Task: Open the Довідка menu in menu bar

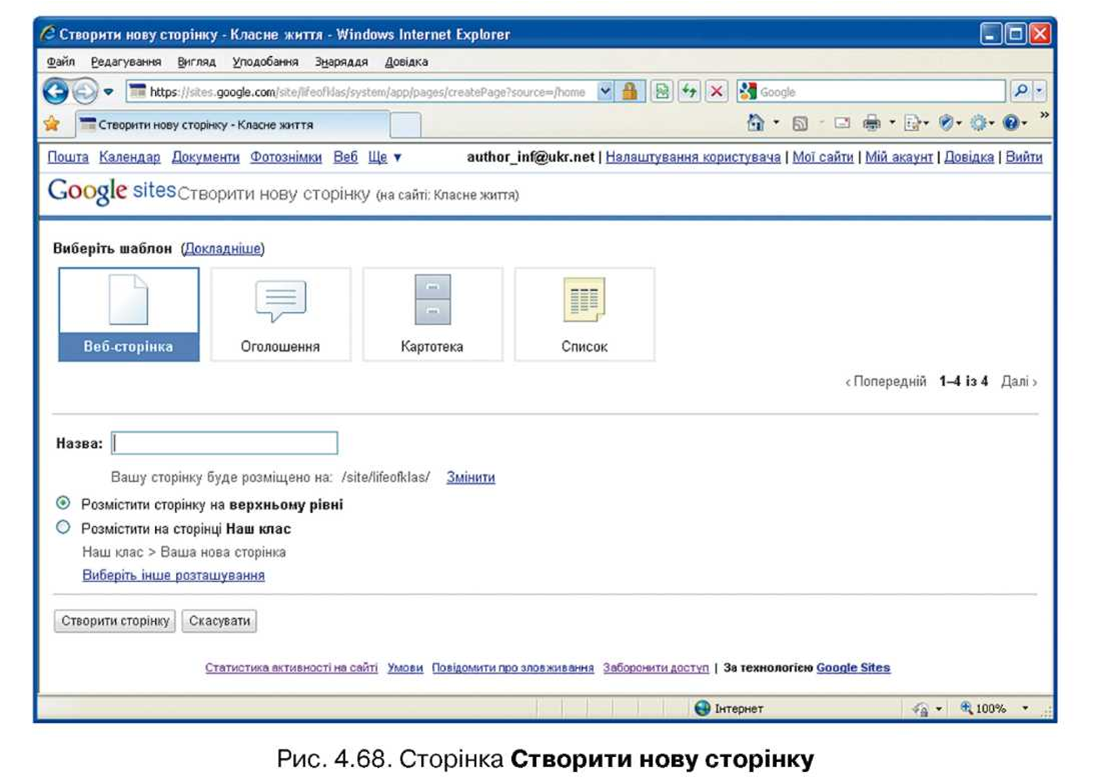Action: [406, 61]
